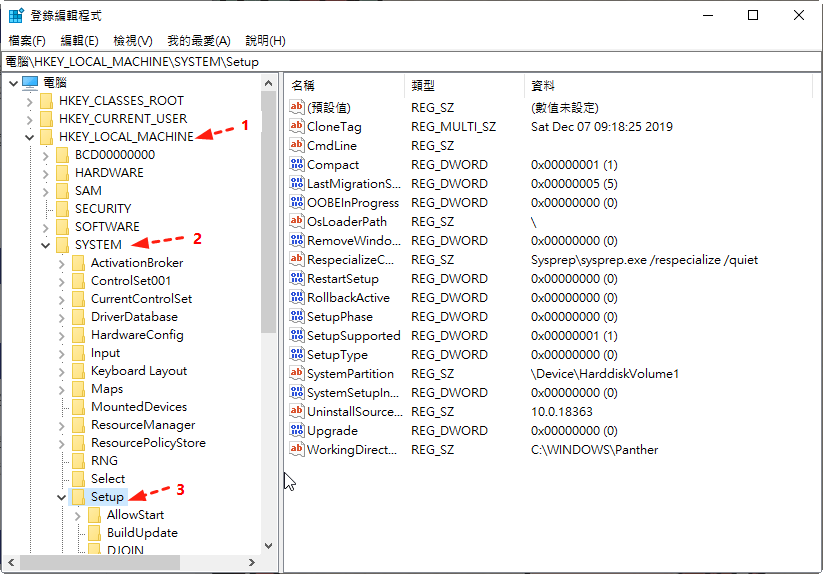The width and height of the screenshot is (823, 574).
Task: Select the ResourceManager key
Action: tap(143, 424)
